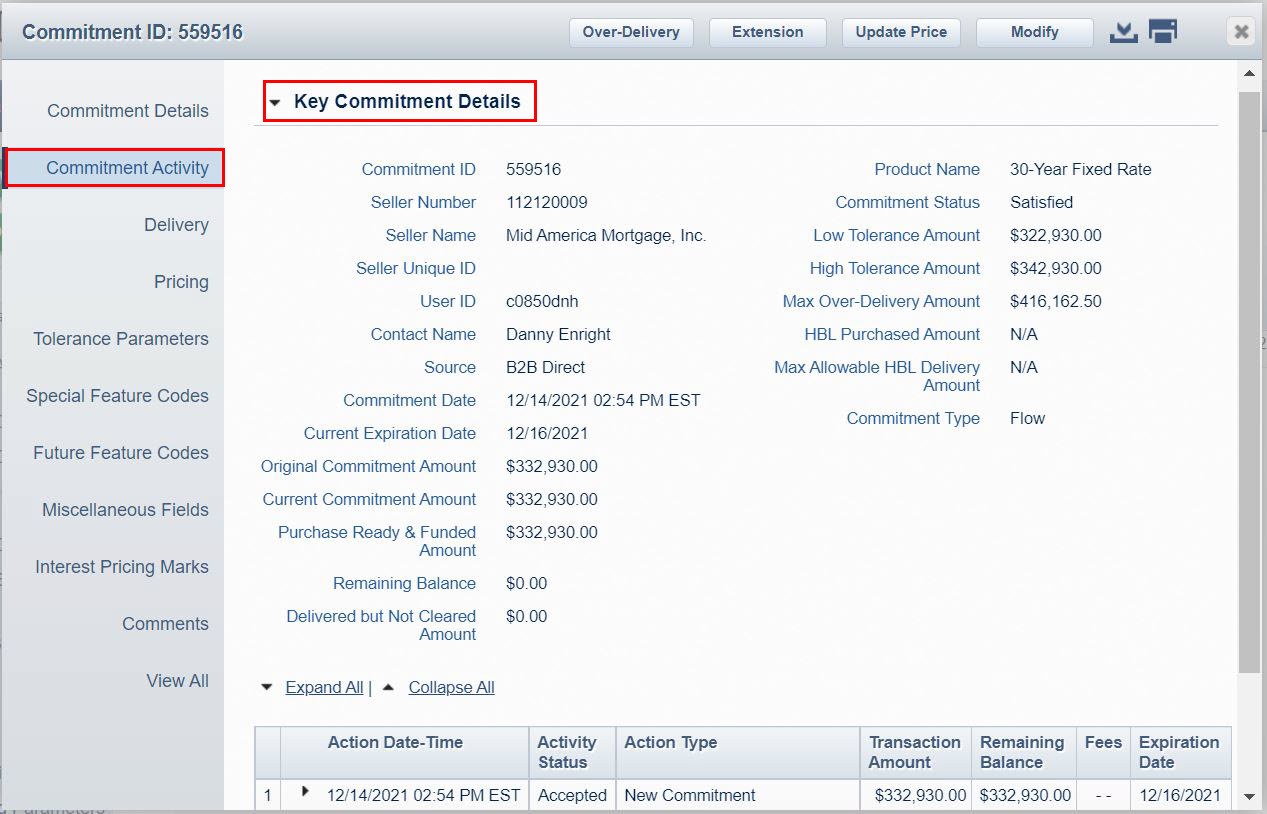Click the Modify button
Screen dimensions: 1267x814
click(1034, 32)
